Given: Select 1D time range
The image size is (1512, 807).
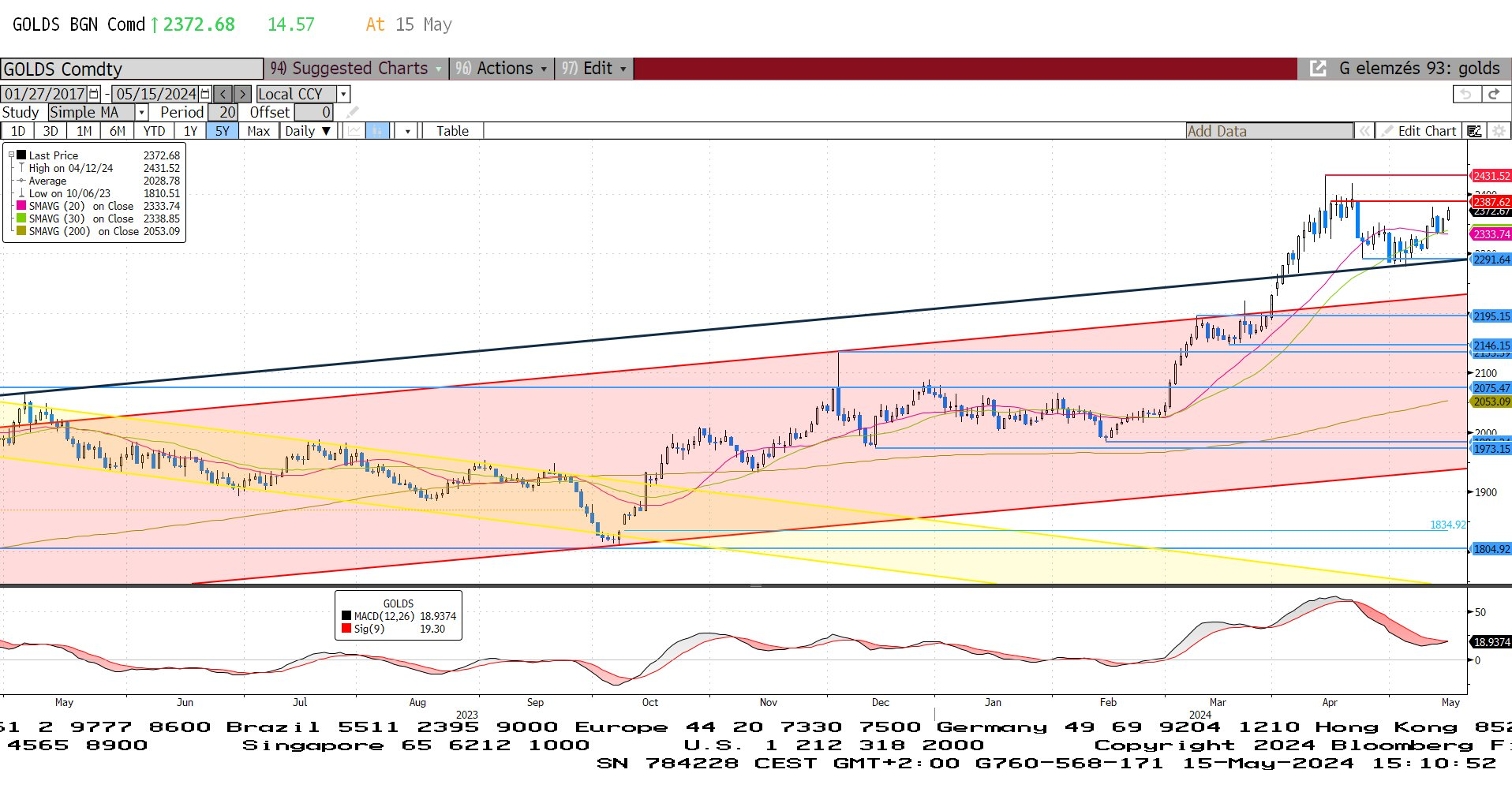Looking at the screenshot, I should coord(17,131).
